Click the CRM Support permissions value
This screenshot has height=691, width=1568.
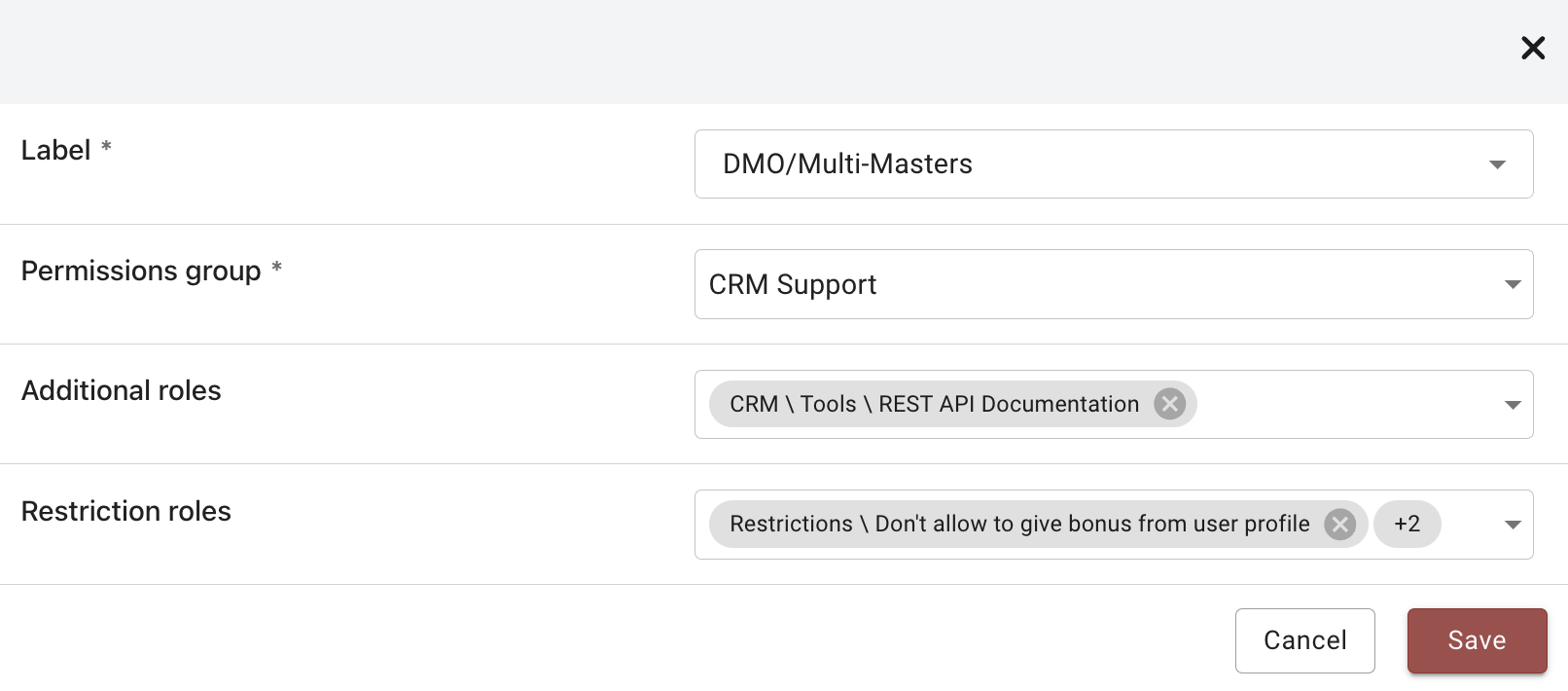(793, 284)
